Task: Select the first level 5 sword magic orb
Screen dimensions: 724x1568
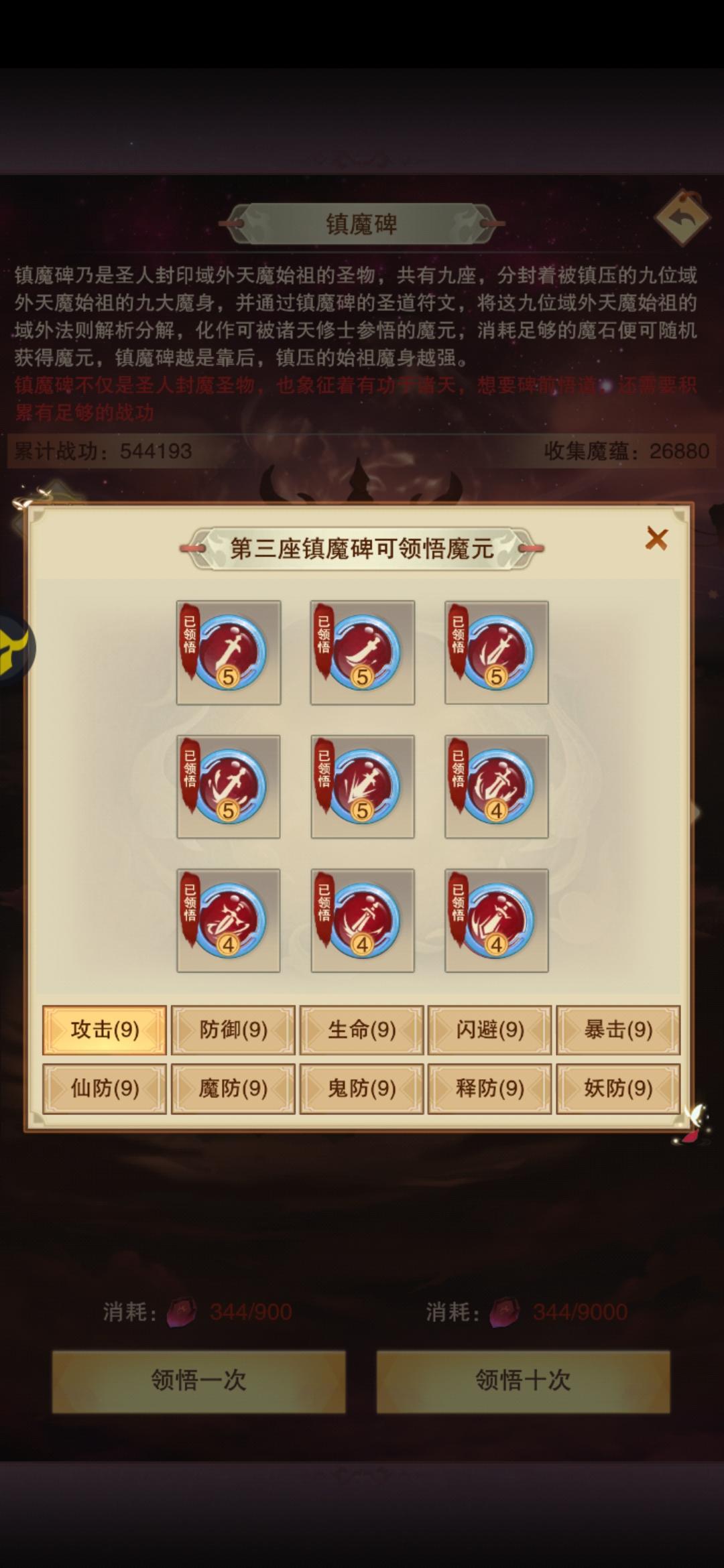Action: click(x=229, y=653)
